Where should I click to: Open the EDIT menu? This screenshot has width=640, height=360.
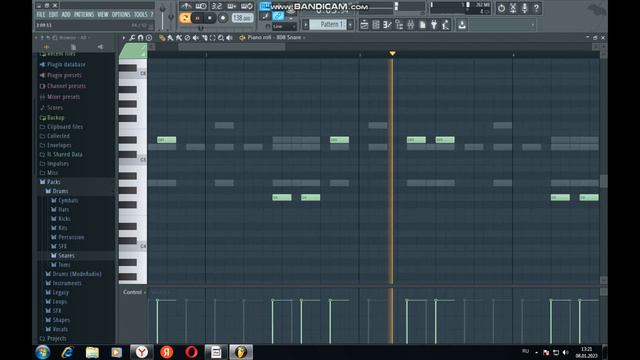[53, 15]
